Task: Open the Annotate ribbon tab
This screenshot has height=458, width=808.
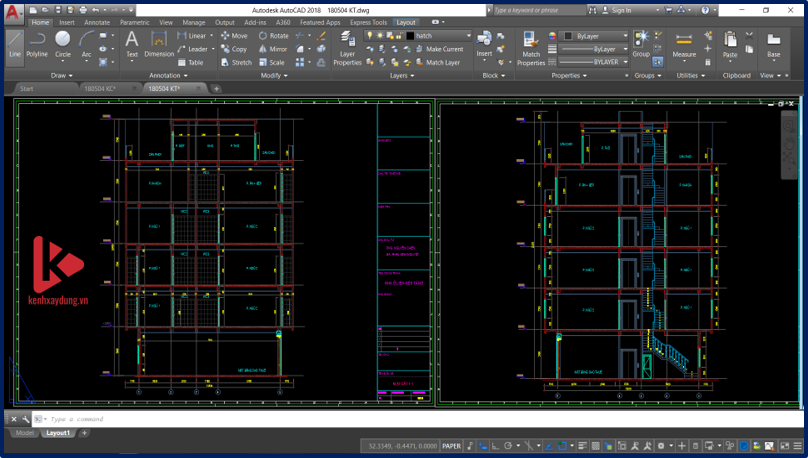Action: pyautogui.click(x=97, y=22)
